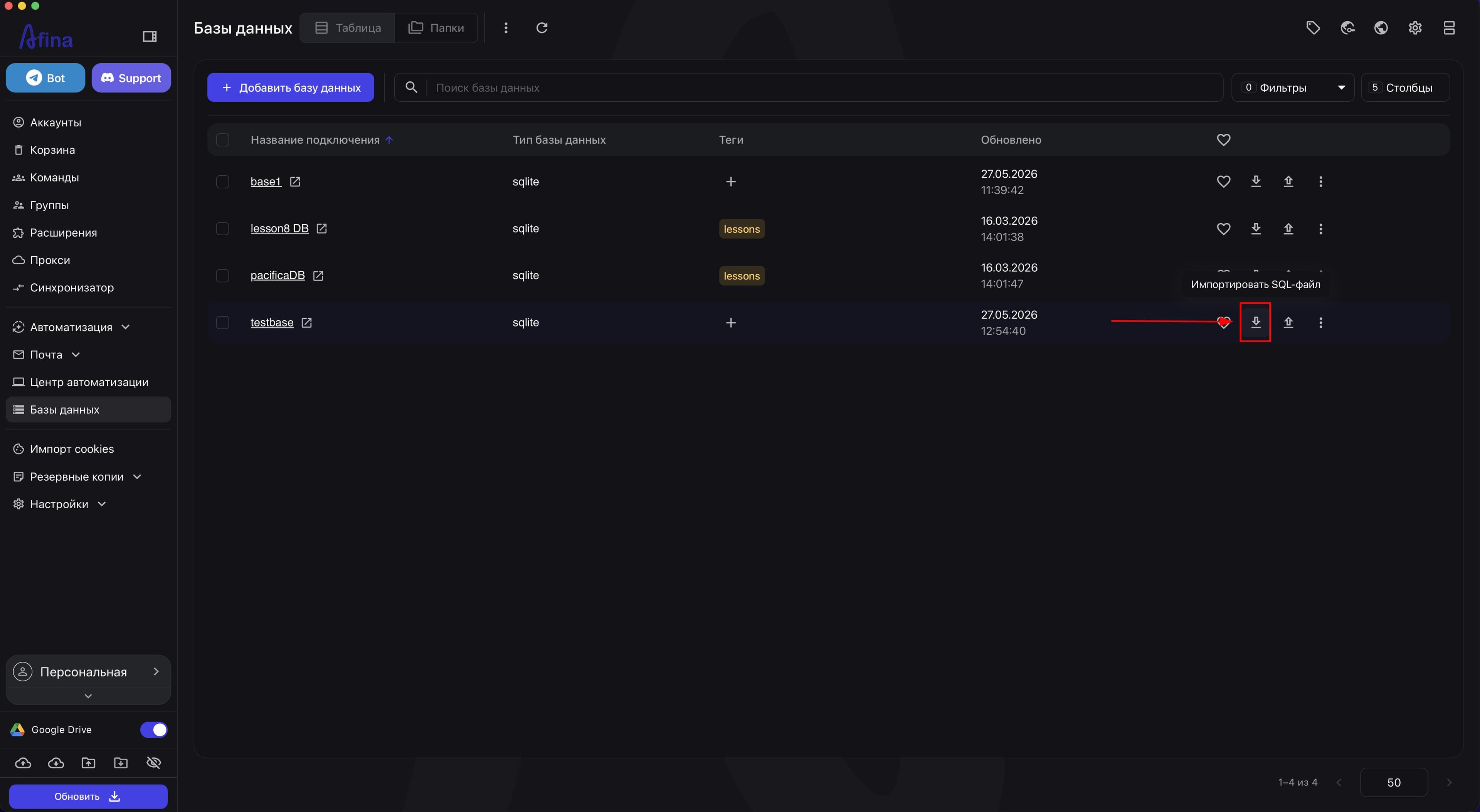
Task: Add a tag to base1
Action: [730, 182]
